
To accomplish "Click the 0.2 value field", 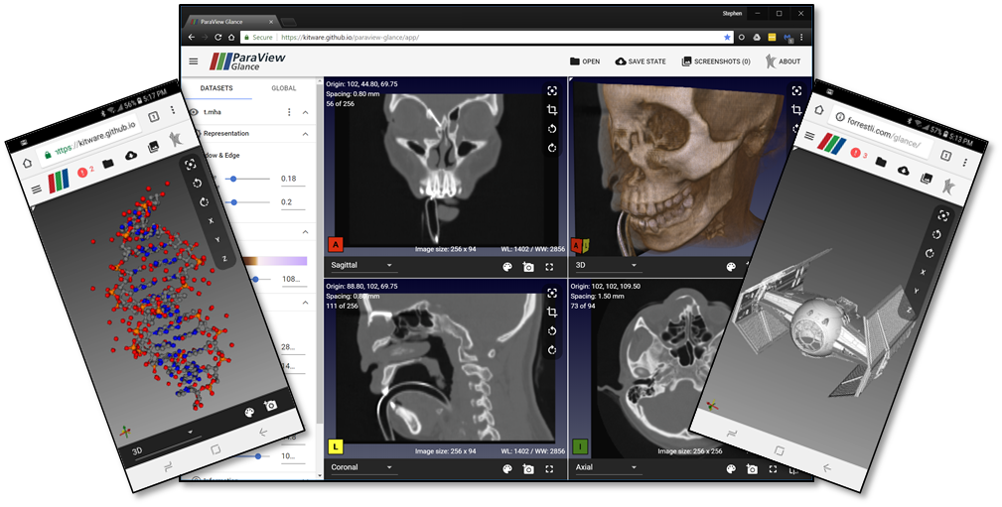I will (292, 202).
